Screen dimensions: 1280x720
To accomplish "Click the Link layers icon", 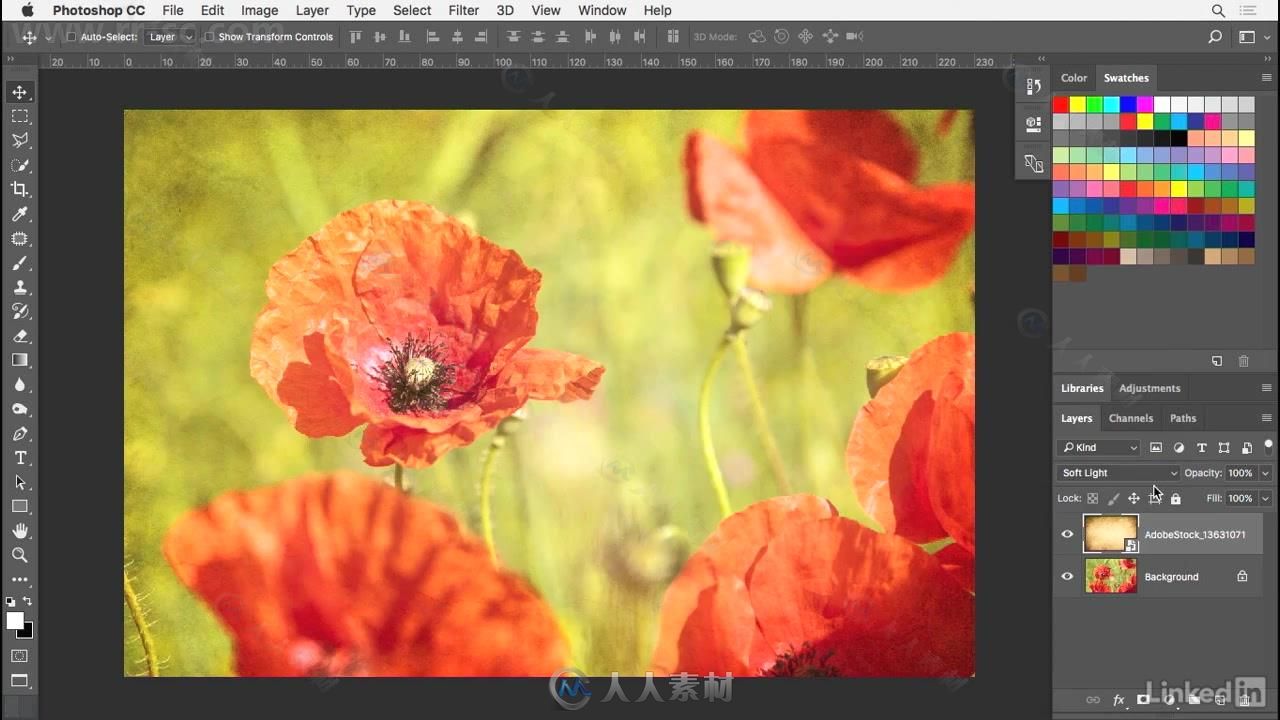I will [x=1093, y=700].
